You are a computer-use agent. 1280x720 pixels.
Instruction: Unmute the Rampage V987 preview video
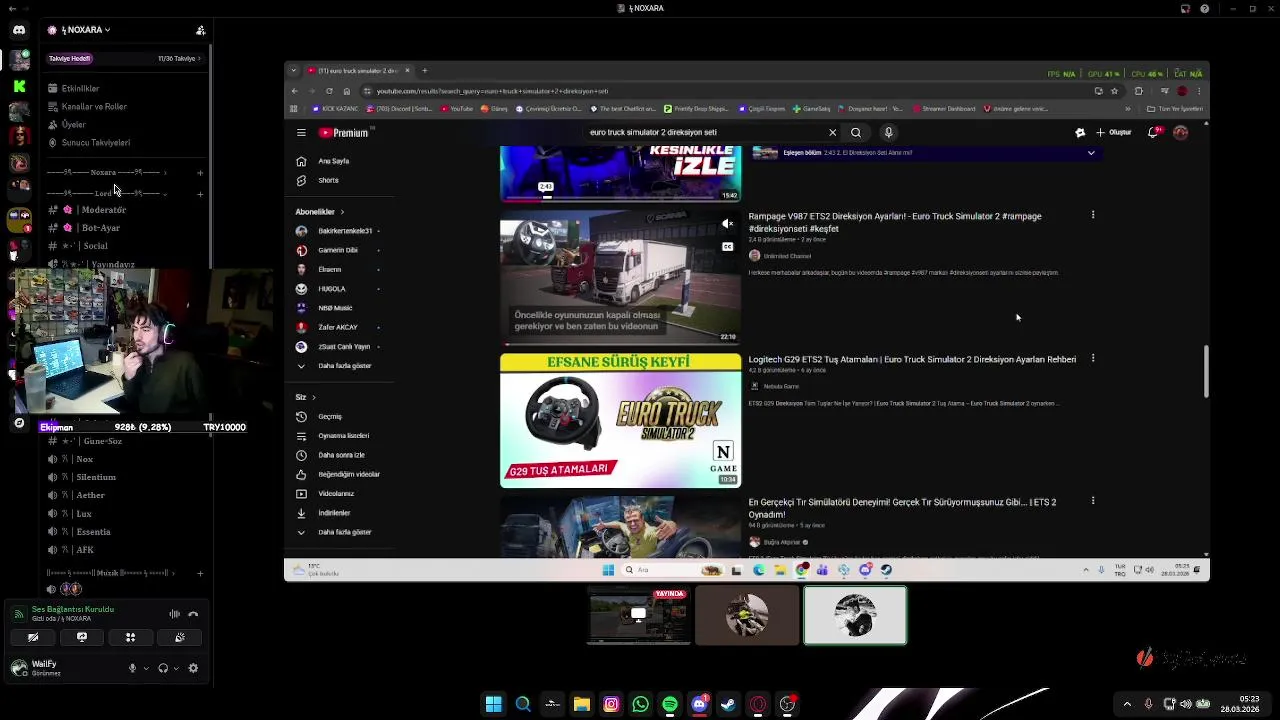[727, 224]
